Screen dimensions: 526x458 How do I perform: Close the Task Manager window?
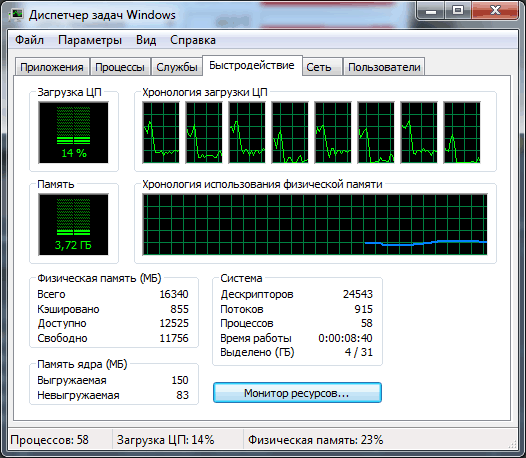495,11
